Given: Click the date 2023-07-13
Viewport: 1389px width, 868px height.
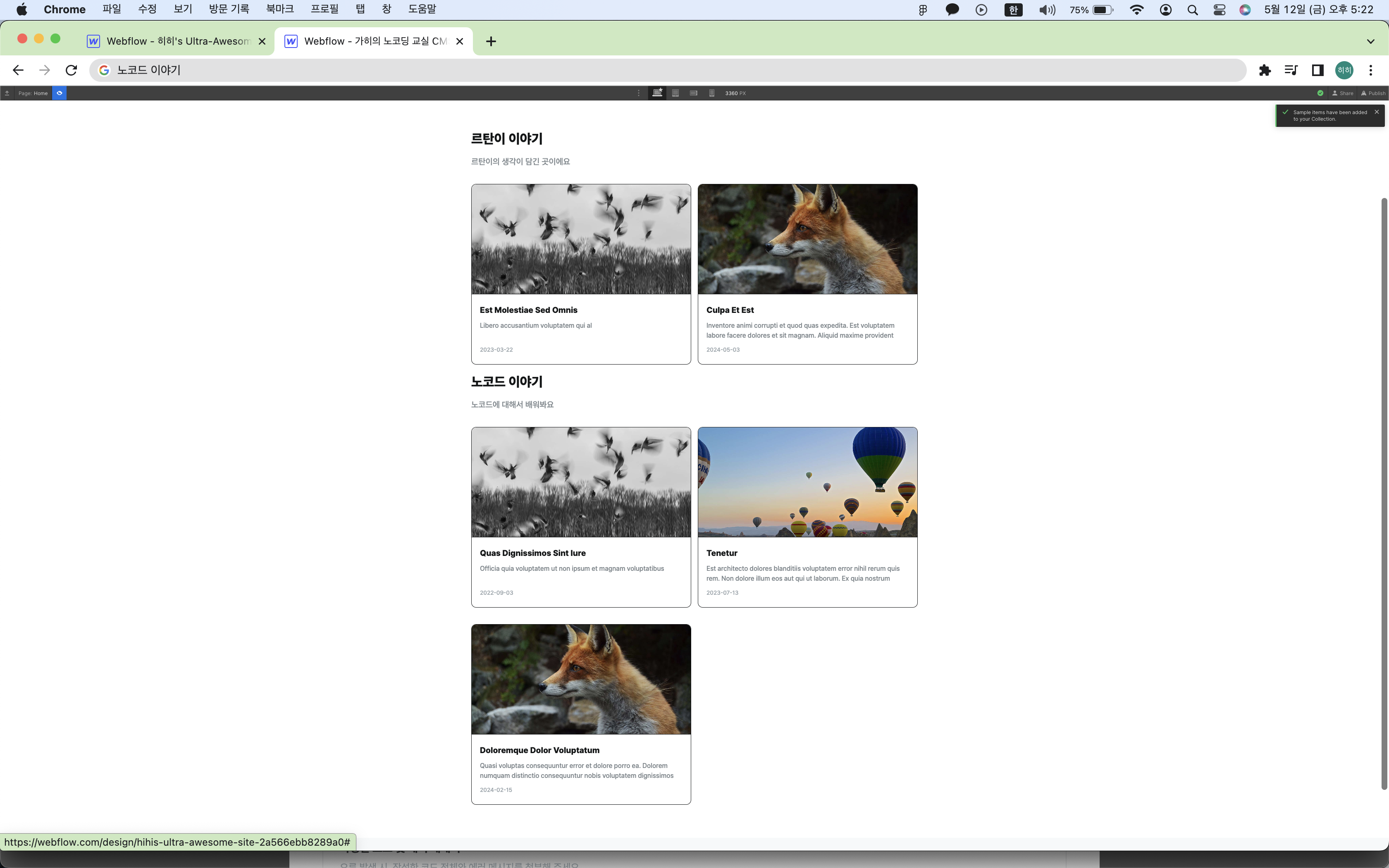Looking at the screenshot, I should [722, 592].
